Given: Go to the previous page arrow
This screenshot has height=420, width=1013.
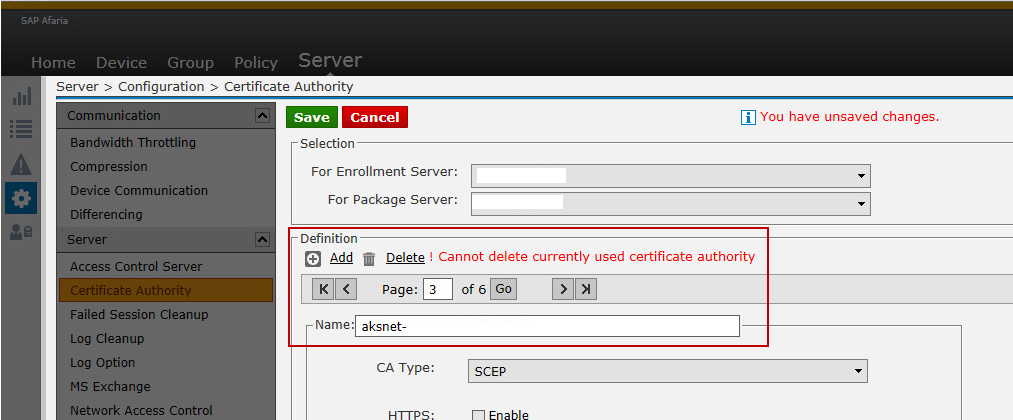Looking at the screenshot, I should (x=346, y=289).
